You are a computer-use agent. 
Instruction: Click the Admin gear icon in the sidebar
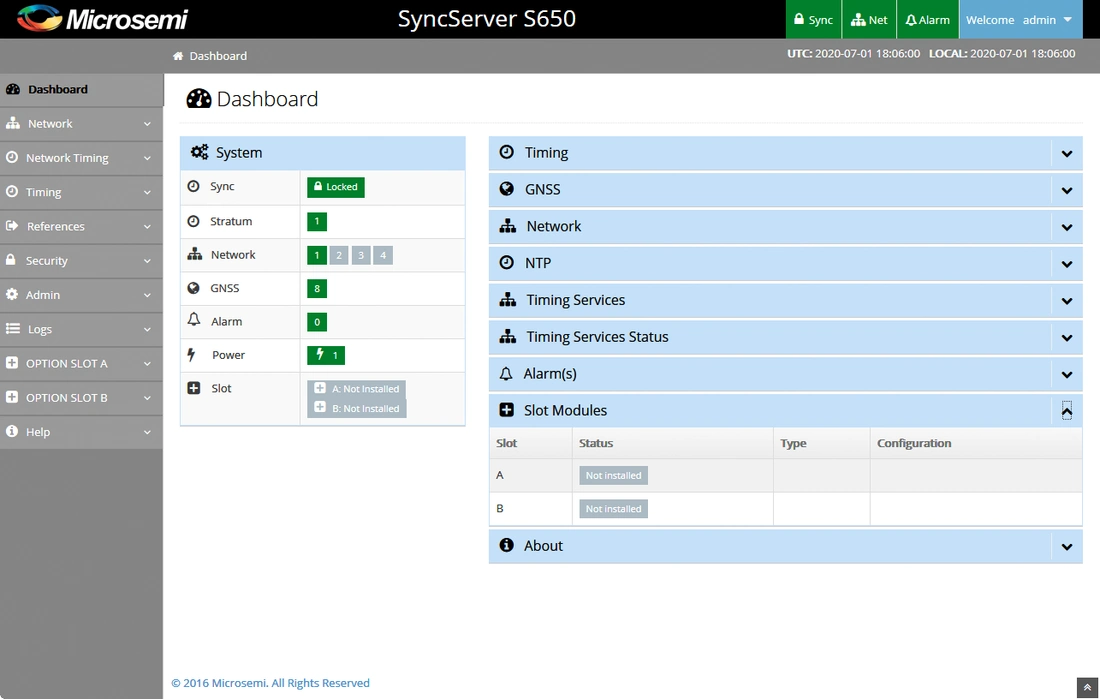[12, 294]
